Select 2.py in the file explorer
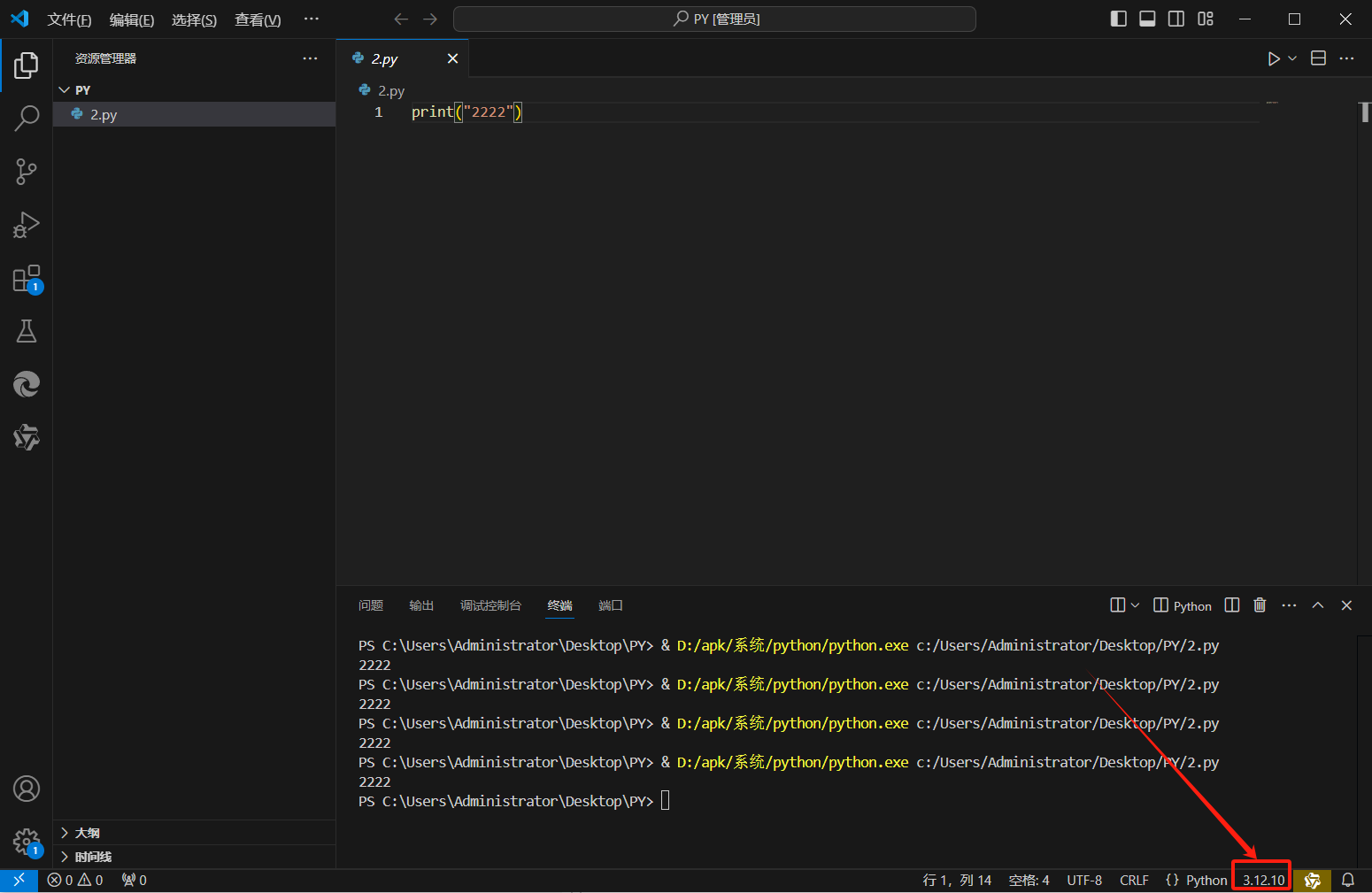The height and width of the screenshot is (893, 1372). pyautogui.click(x=194, y=114)
